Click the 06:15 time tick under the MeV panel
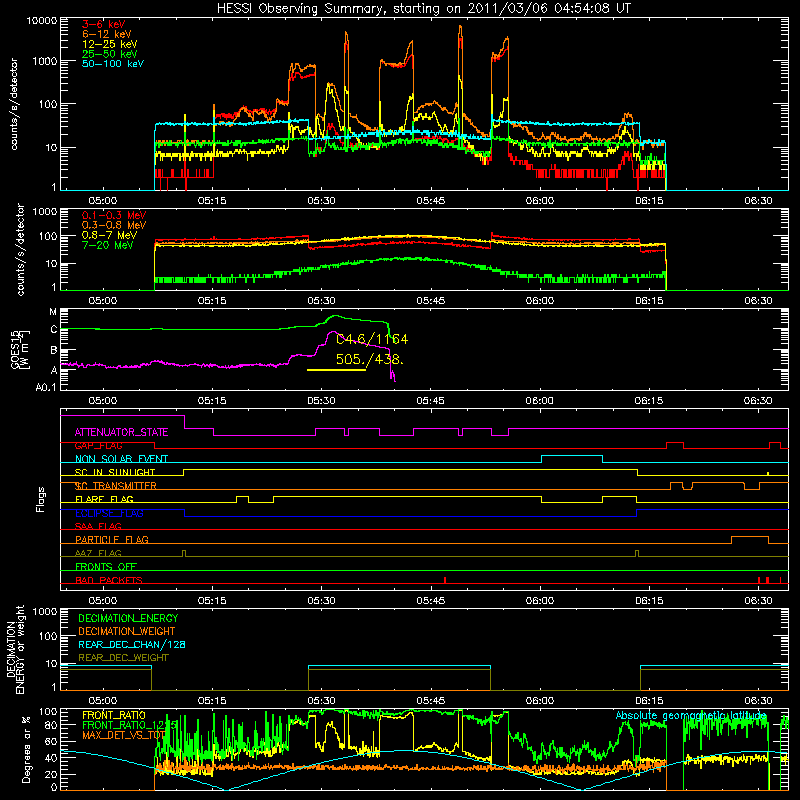 click(x=649, y=301)
